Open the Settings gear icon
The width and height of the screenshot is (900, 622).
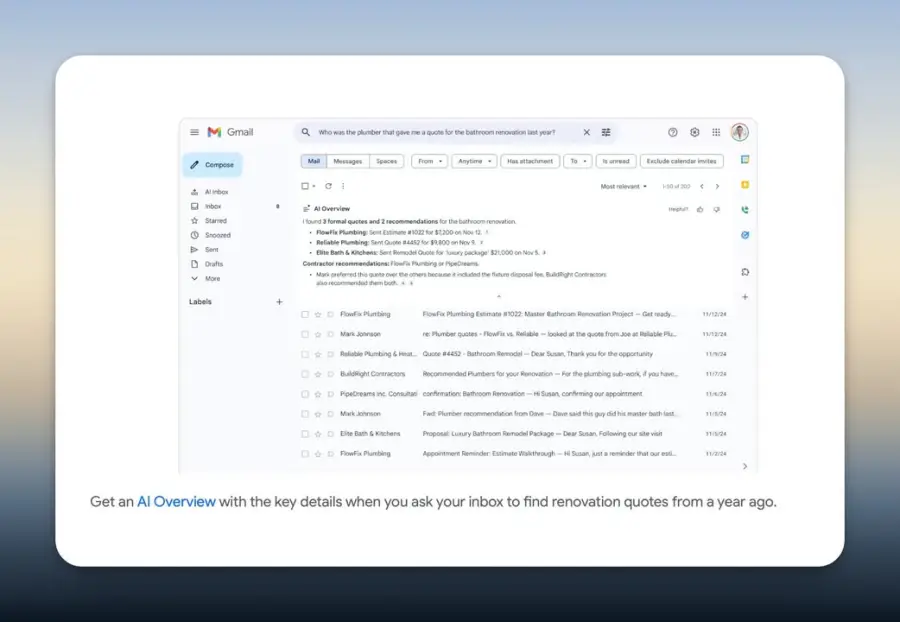tap(695, 132)
